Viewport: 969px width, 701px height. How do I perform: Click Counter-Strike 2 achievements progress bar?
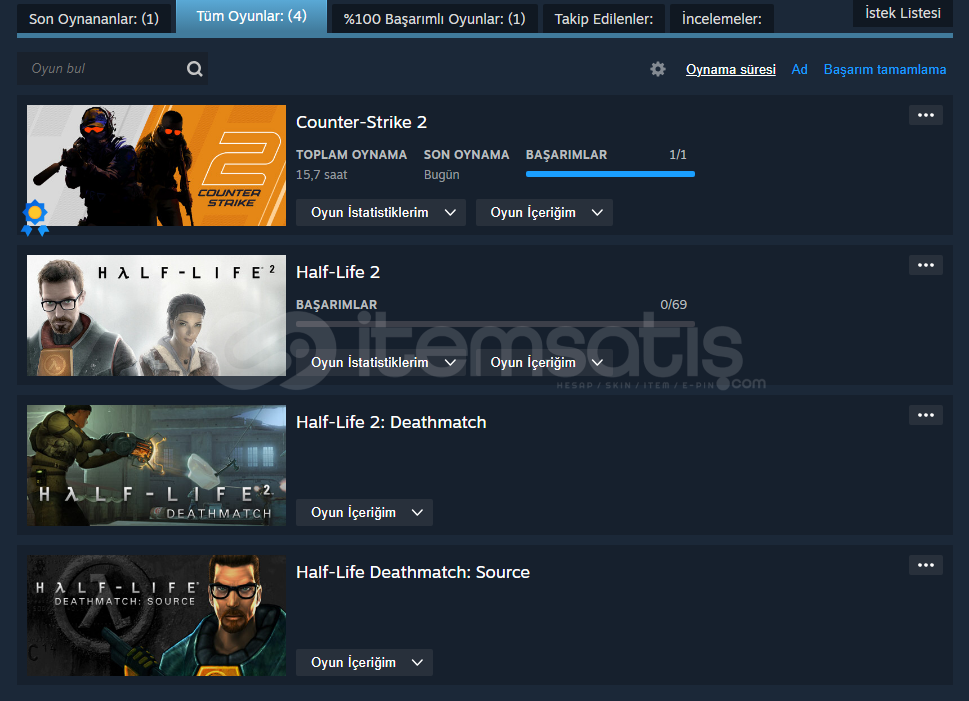610,174
